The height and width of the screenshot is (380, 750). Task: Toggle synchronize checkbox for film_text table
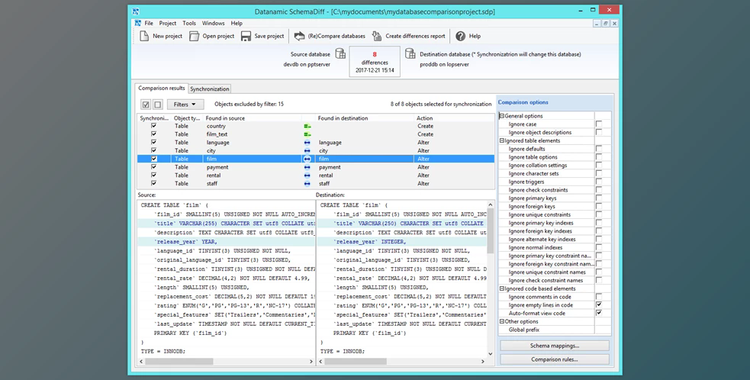tap(154, 134)
